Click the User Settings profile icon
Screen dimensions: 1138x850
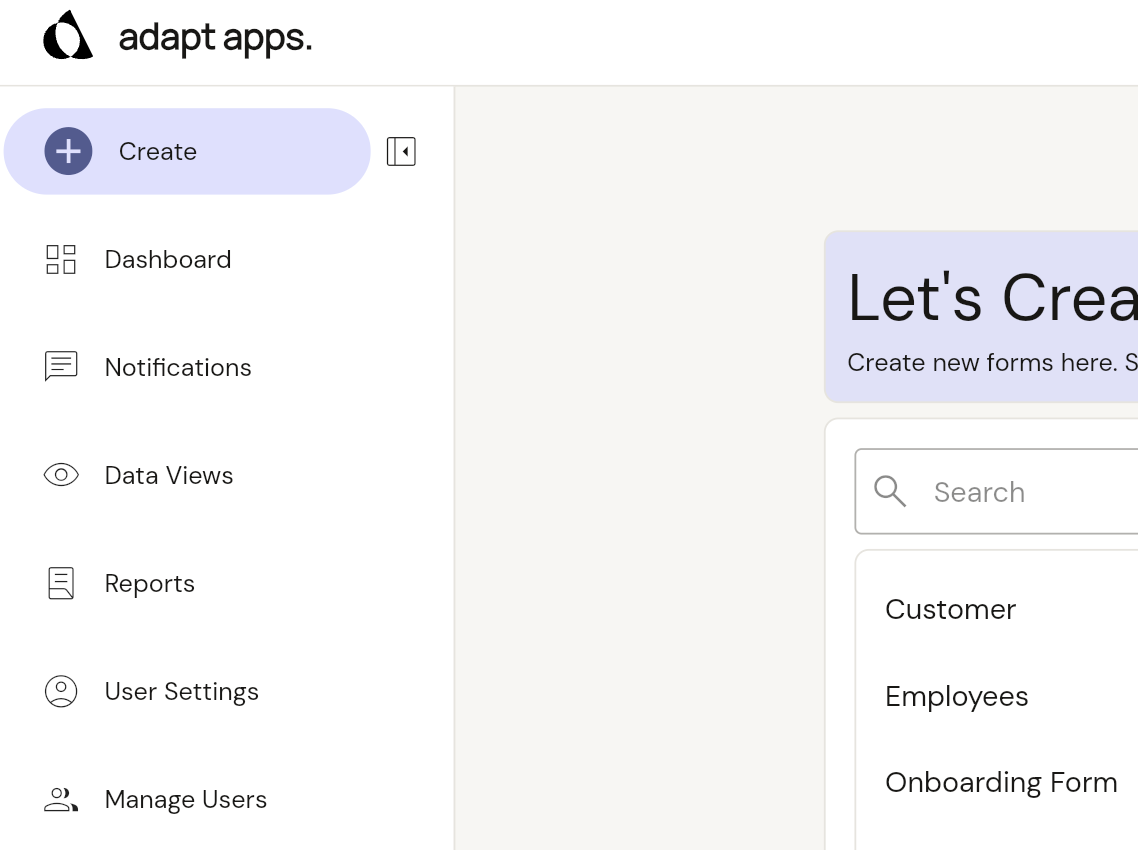point(61,691)
